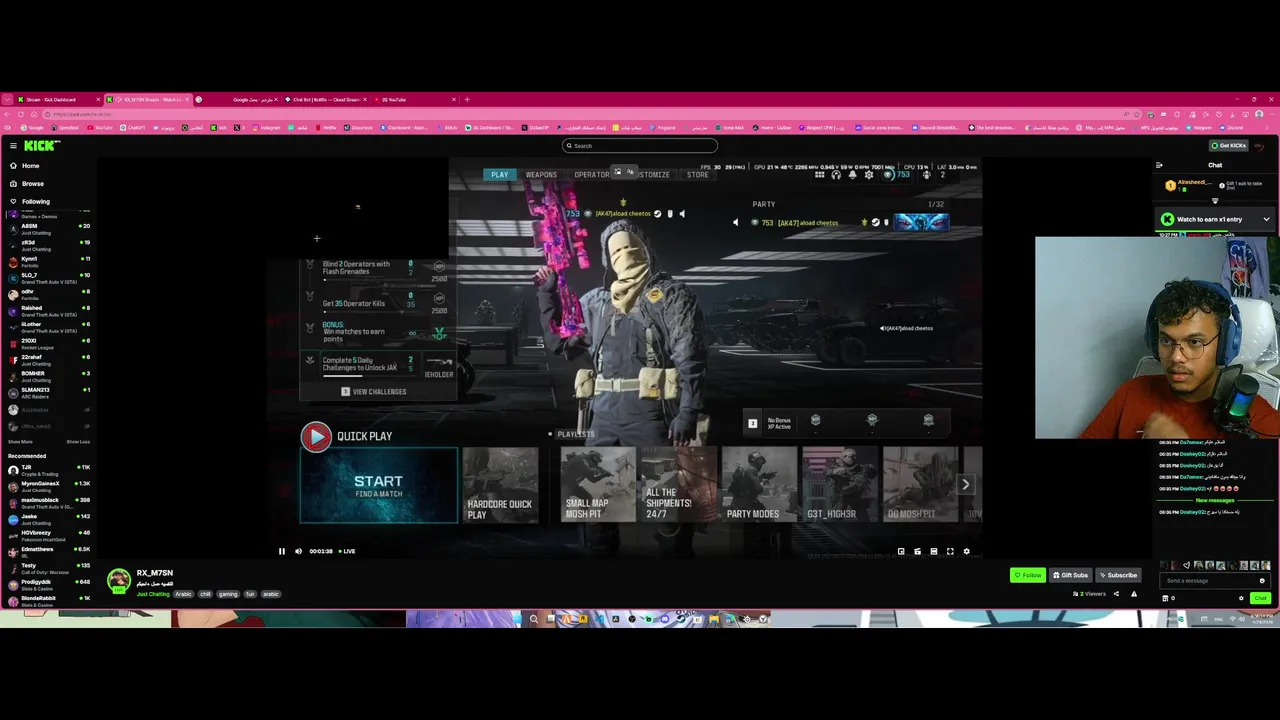1280x720 pixels.
Task: Open the Just Chatting category link
Action: (153, 594)
